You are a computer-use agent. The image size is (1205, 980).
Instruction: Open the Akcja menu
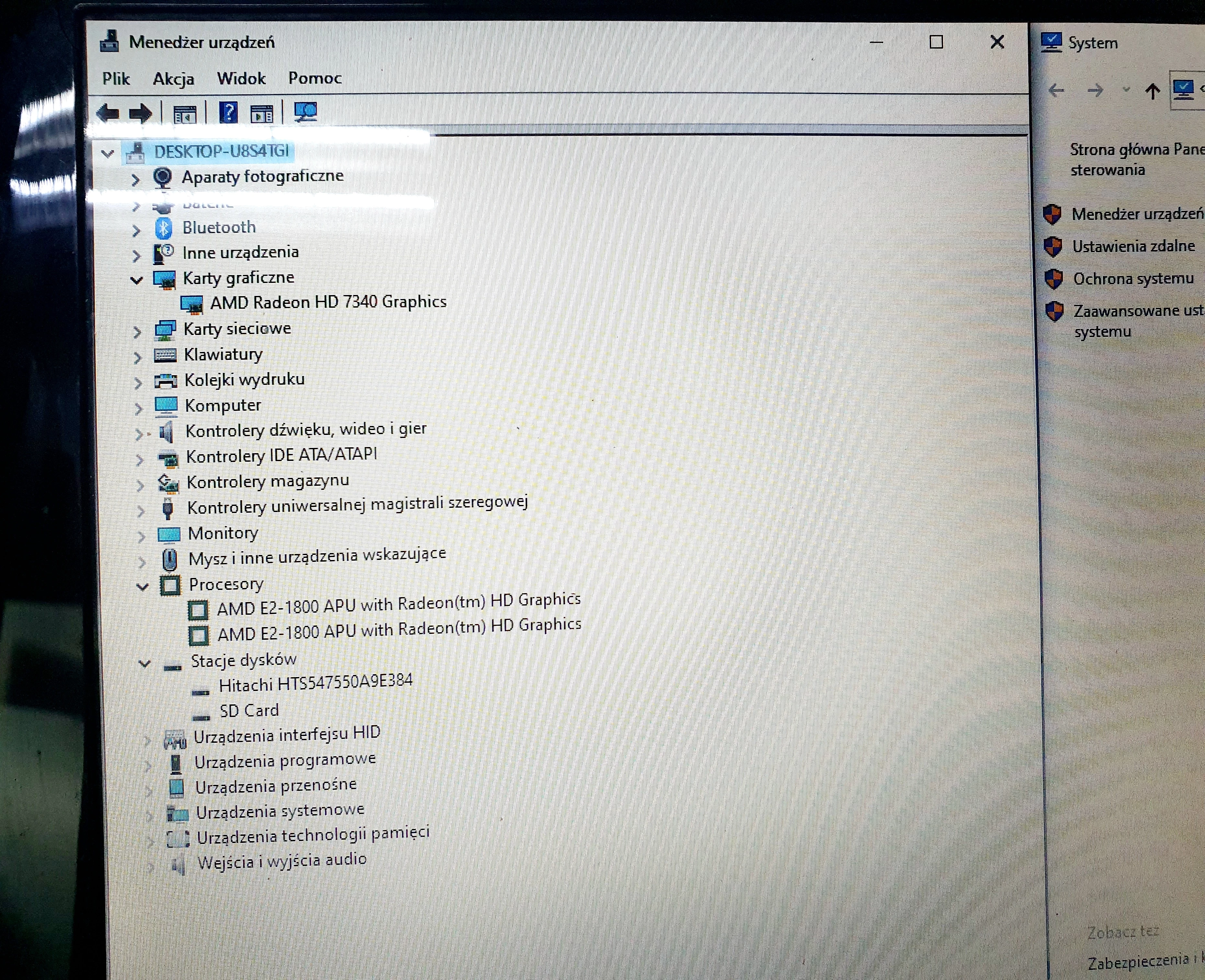coord(173,78)
